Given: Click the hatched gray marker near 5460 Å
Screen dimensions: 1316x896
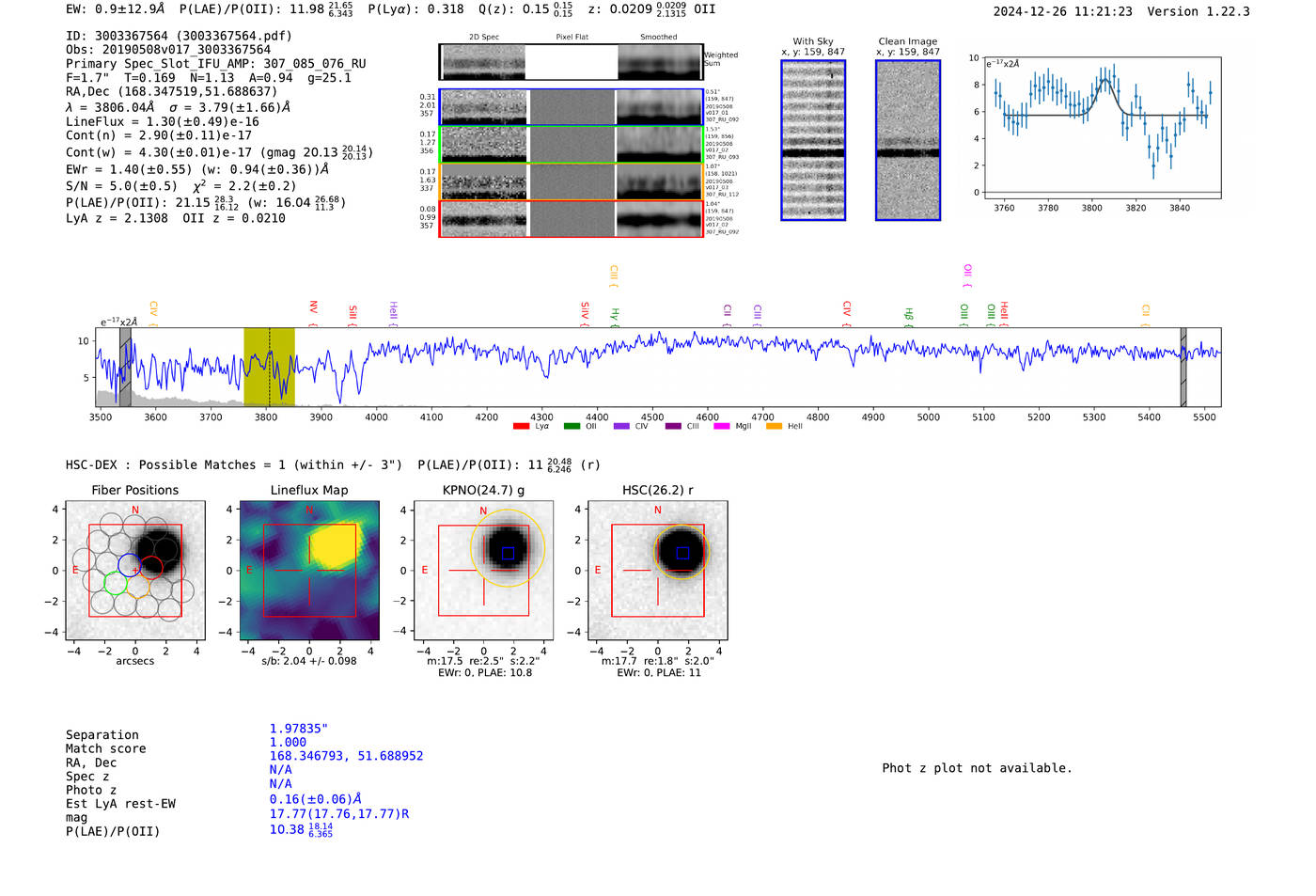Looking at the screenshot, I should tap(1183, 367).
